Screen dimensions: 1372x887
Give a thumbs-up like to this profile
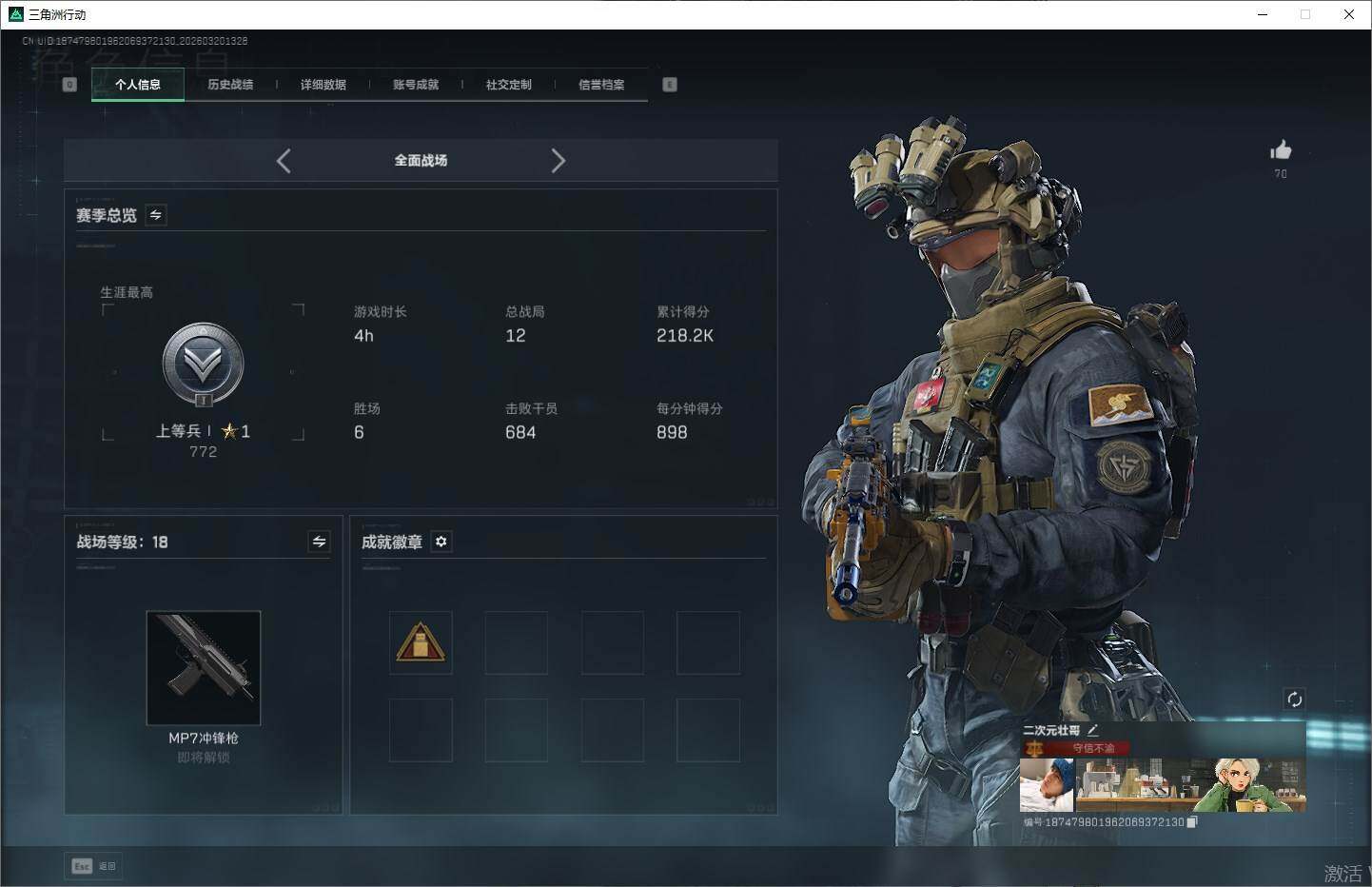(x=1281, y=150)
